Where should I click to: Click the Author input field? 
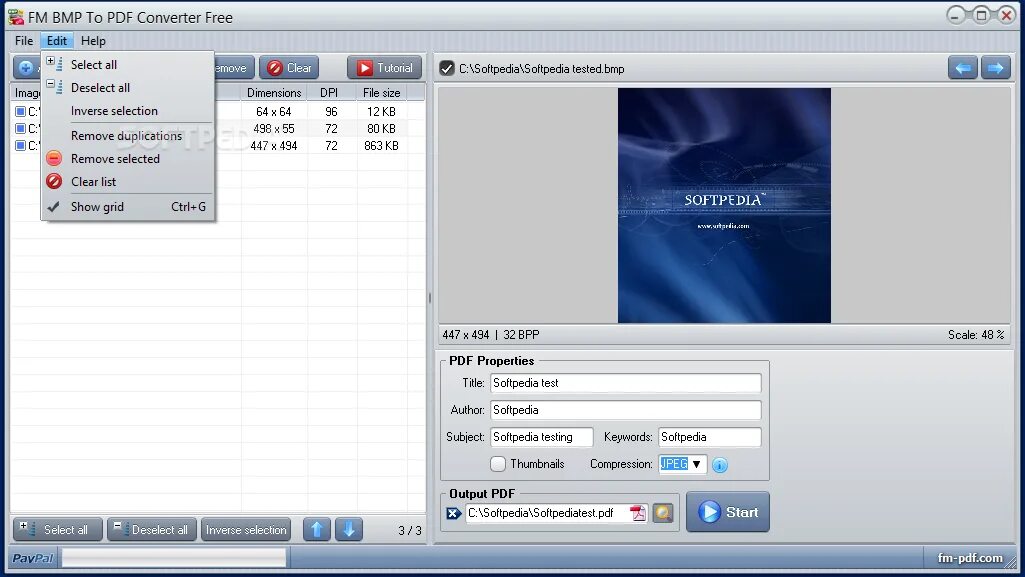tap(626, 410)
